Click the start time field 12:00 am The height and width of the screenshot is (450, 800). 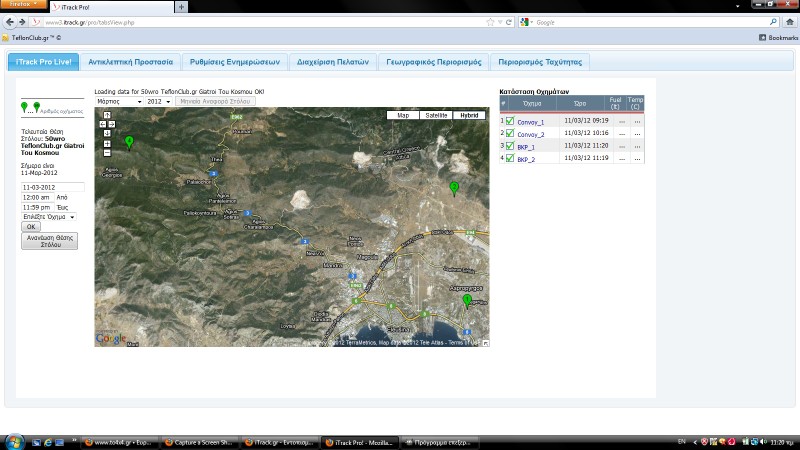point(38,197)
